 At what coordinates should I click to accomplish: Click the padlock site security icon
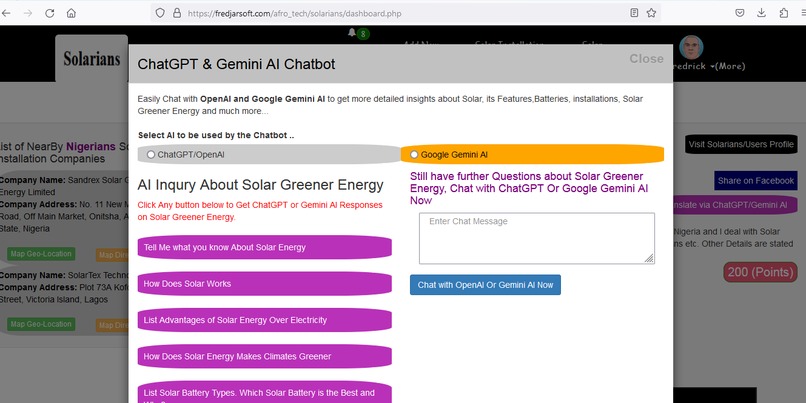click(x=177, y=13)
